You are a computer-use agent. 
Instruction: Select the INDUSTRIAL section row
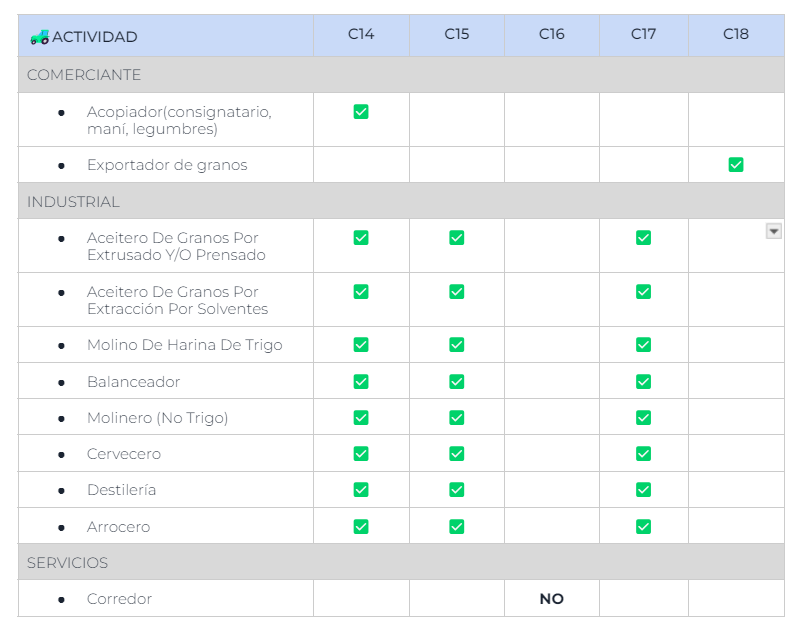(73, 202)
